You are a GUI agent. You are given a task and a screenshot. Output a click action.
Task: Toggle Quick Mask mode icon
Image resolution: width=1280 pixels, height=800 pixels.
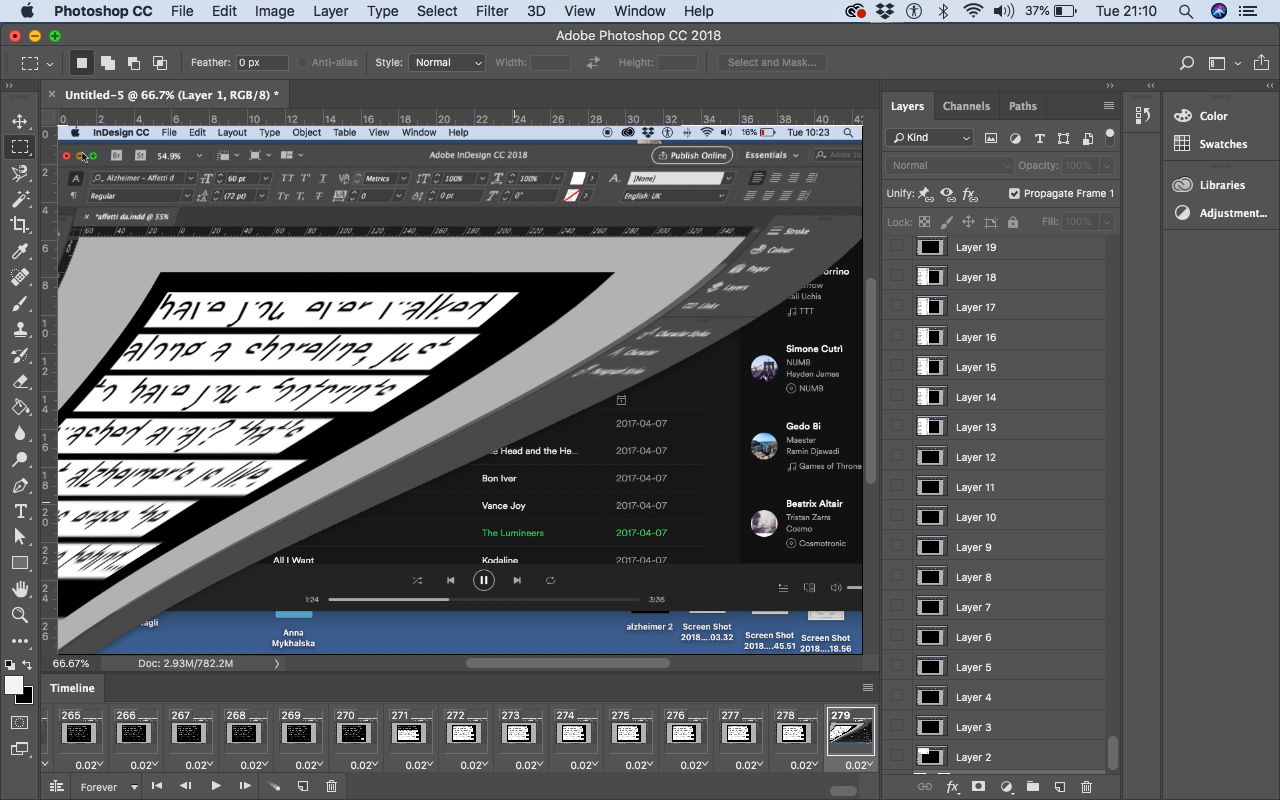point(20,722)
